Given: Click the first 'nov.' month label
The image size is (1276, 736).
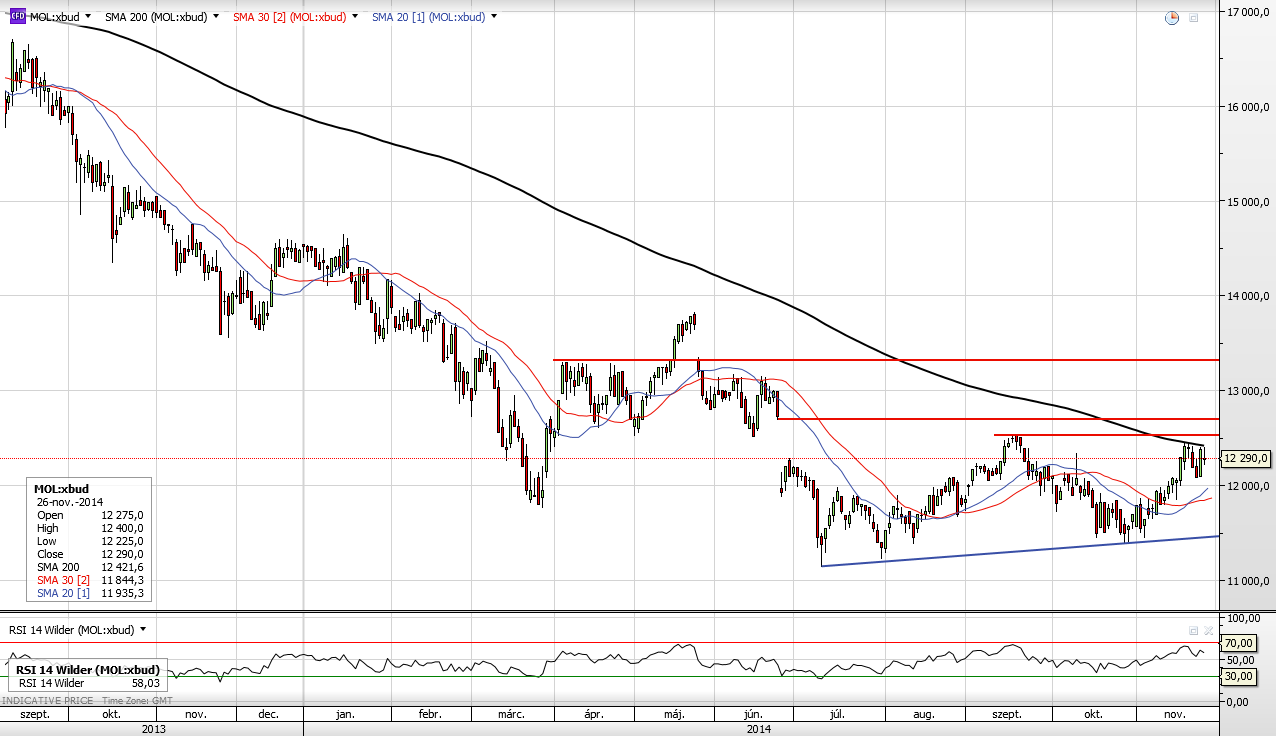Looking at the screenshot, I should 196,715.
